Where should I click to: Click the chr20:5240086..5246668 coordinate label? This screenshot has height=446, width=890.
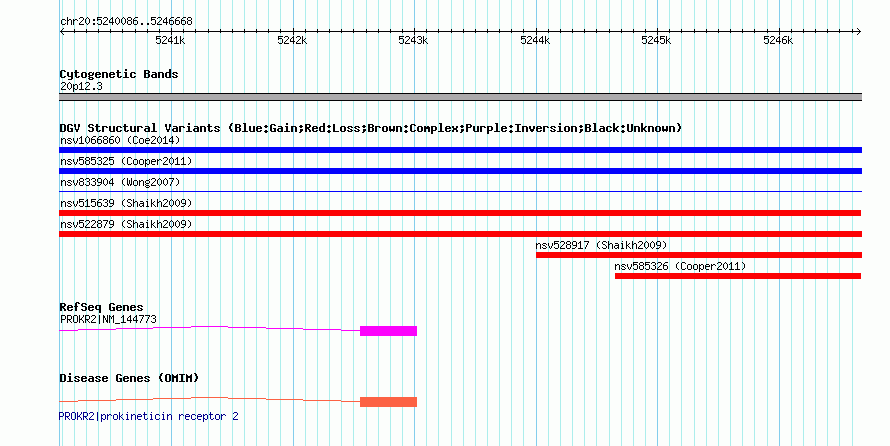pos(126,22)
